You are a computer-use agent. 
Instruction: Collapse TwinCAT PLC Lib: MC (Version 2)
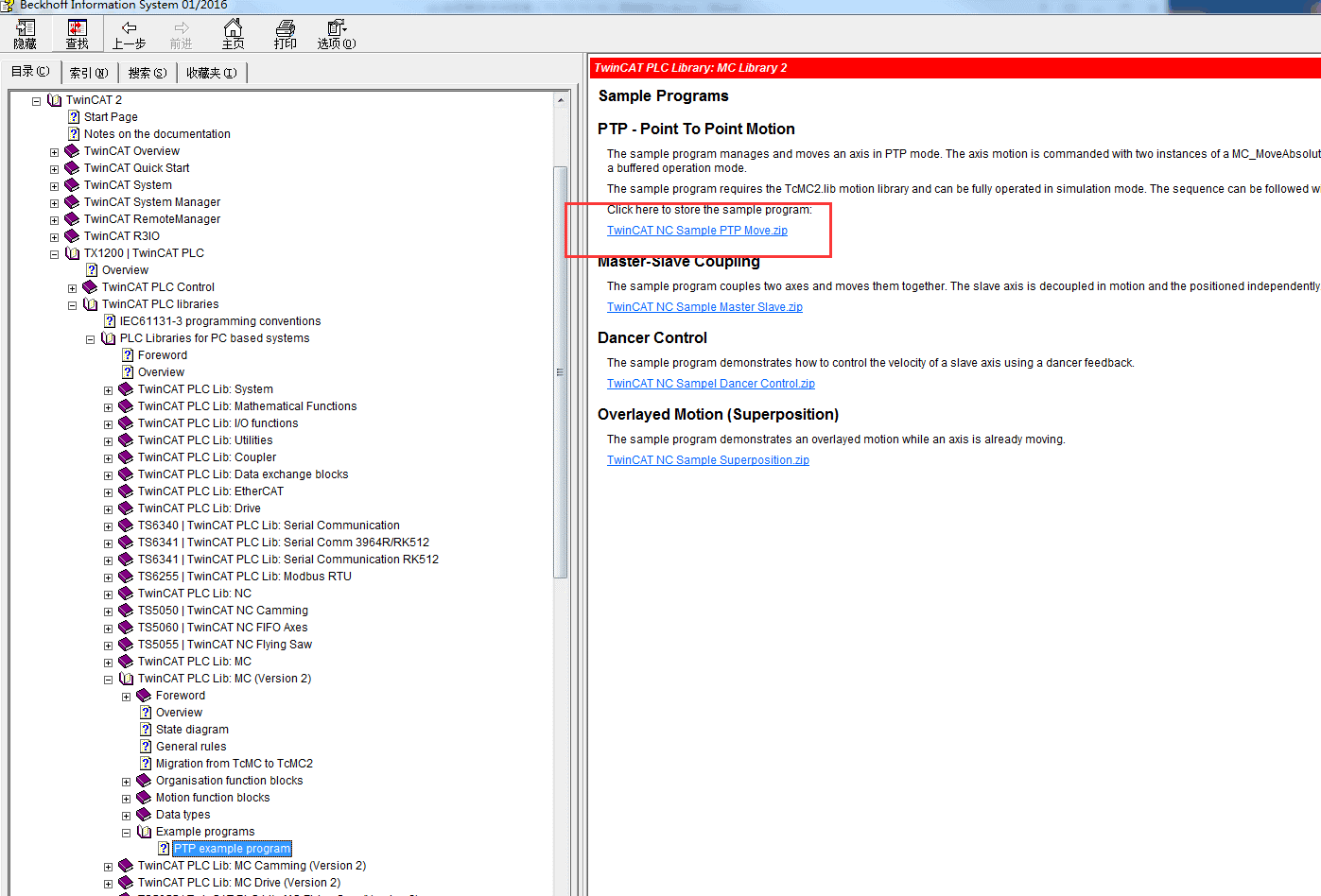click(108, 679)
